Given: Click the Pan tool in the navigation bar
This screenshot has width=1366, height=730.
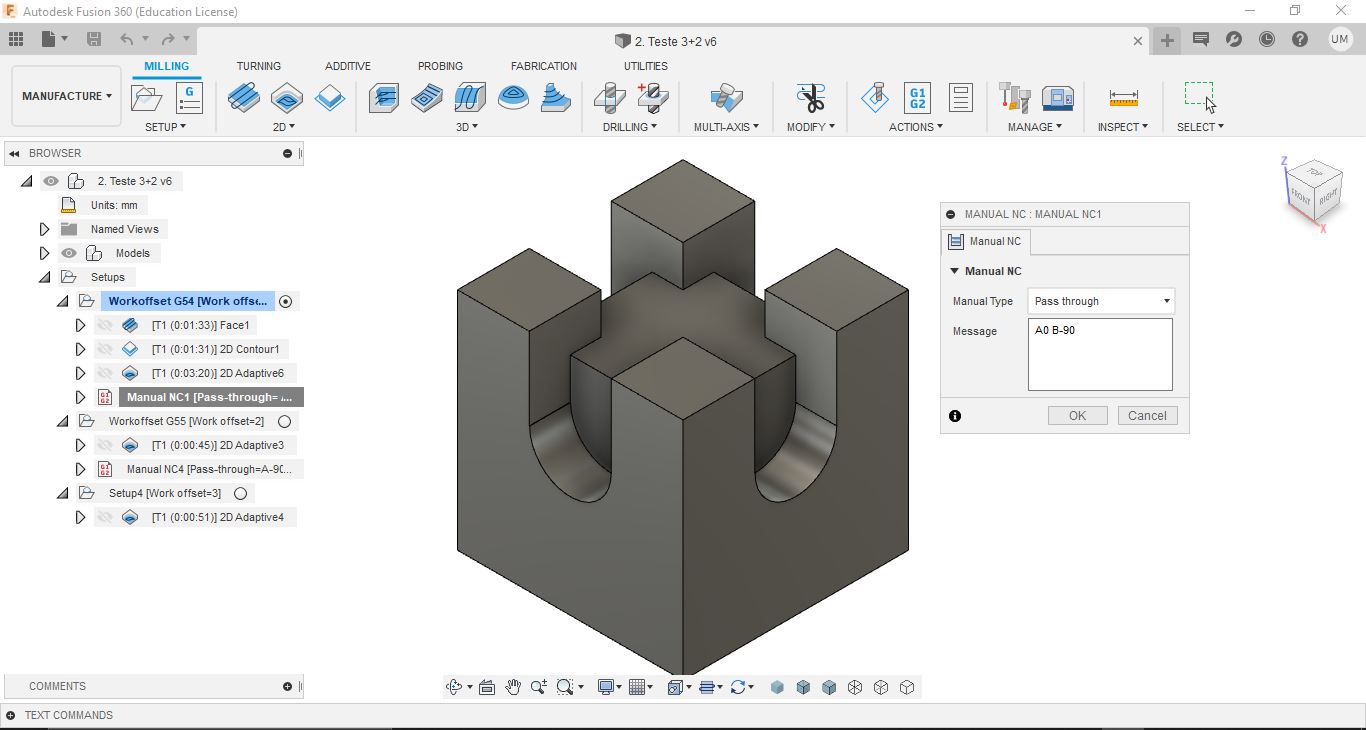Looking at the screenshot, I should tap(513, 687).
